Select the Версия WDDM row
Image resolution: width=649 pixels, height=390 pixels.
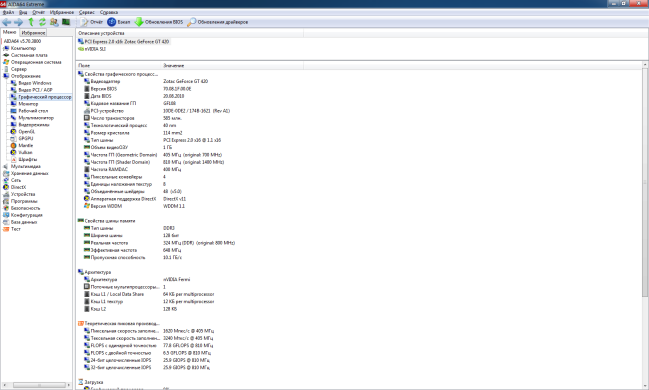point(134,206)
